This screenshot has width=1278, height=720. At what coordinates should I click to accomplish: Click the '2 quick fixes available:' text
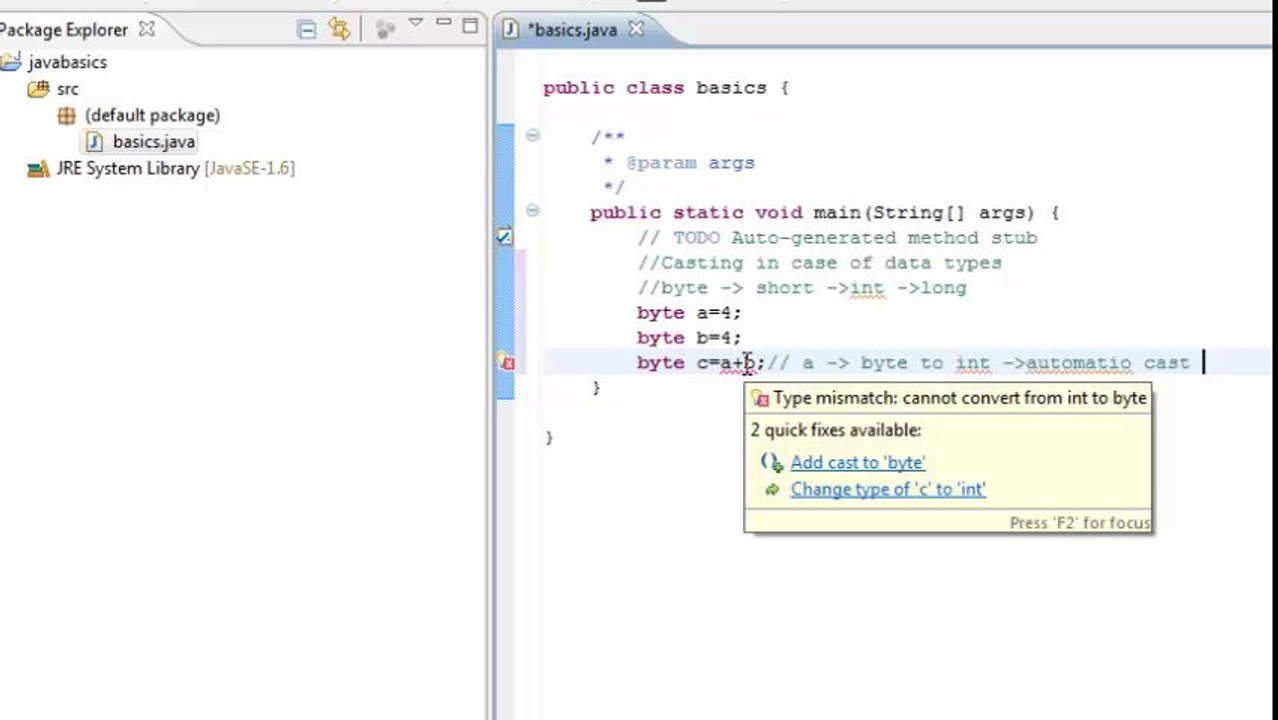coord(836,430)
